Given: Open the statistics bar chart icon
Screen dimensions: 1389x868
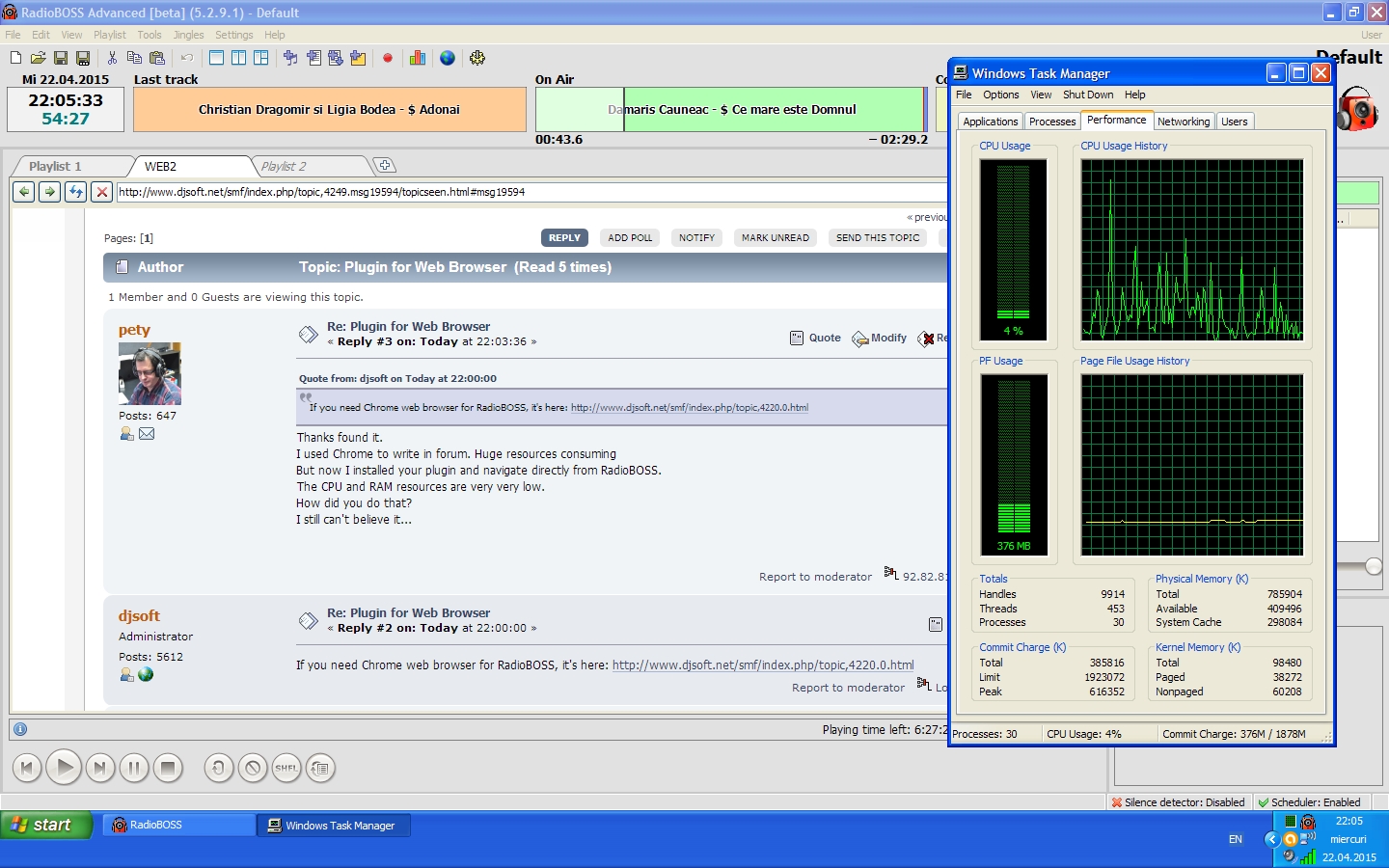Looking at the screenshot, I should pos(418,58).
